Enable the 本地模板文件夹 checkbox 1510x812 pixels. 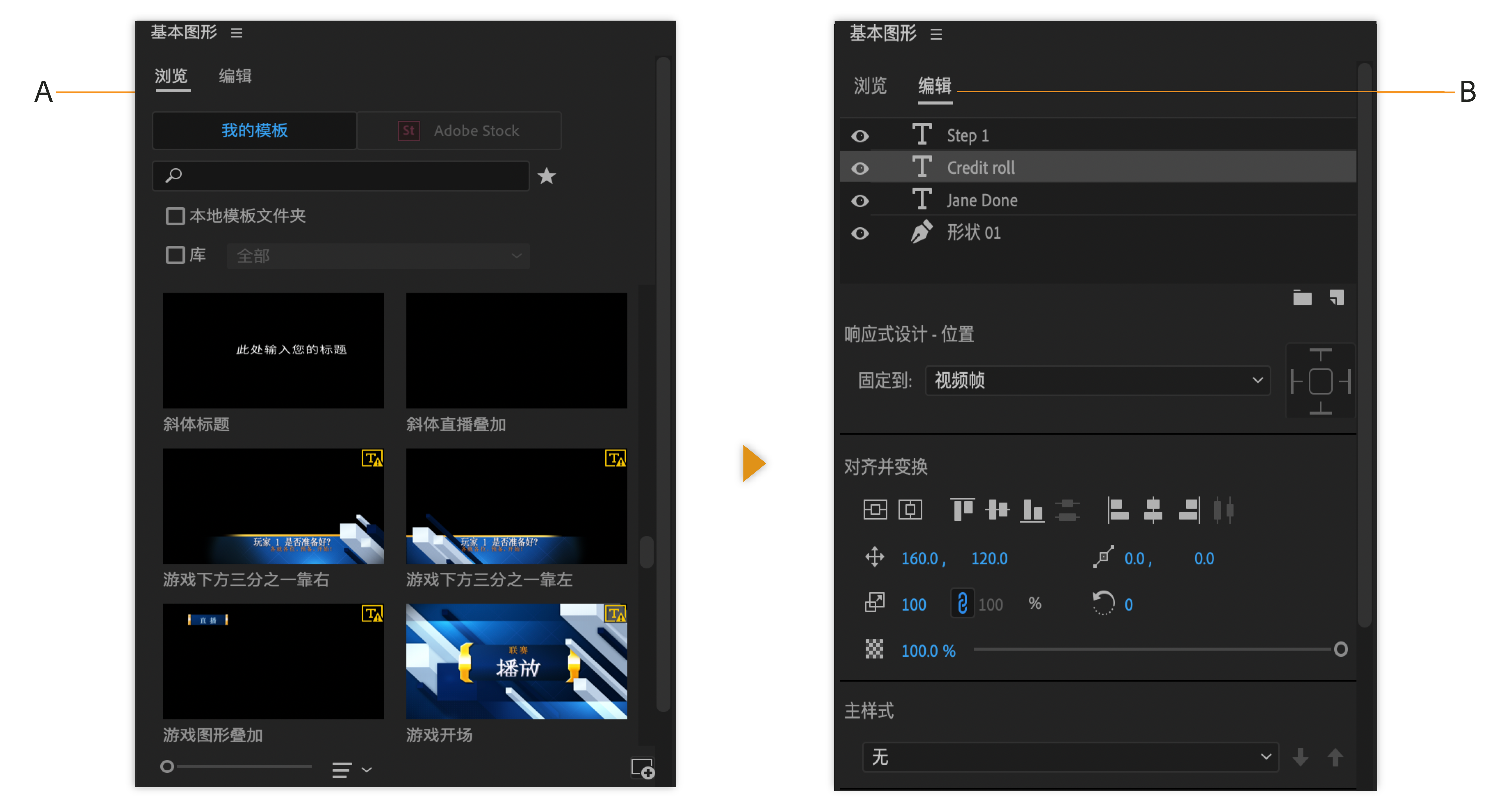coord(175,216)
